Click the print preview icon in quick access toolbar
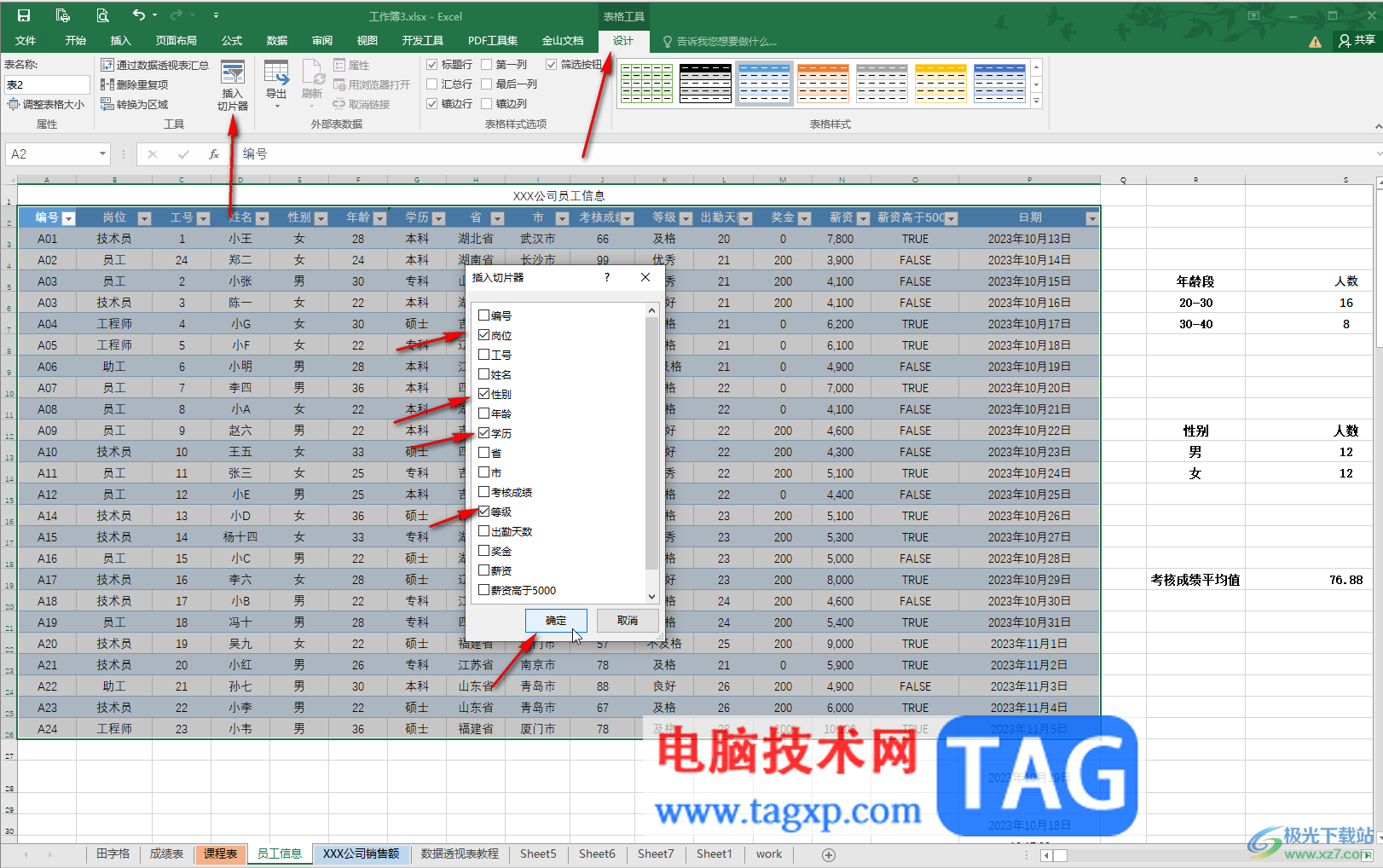1383x868 pixels. [102, 15]
